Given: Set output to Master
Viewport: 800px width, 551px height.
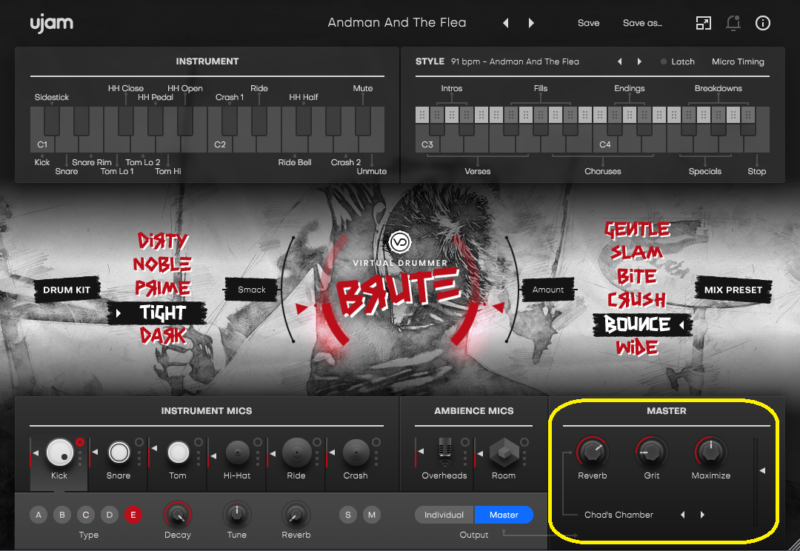Looking at the screenshot, I should click(504, 515).
